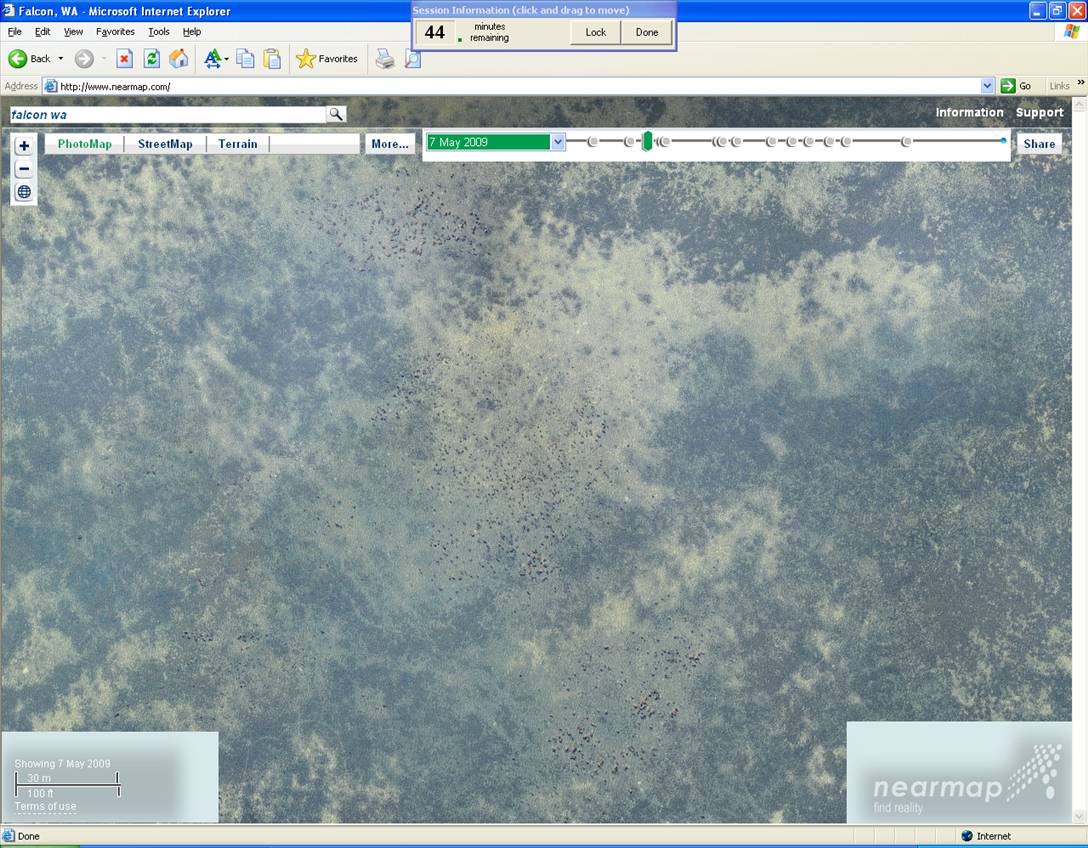
Task: Expand the address bar history dropdown
Action: click(x=988, y=86)
